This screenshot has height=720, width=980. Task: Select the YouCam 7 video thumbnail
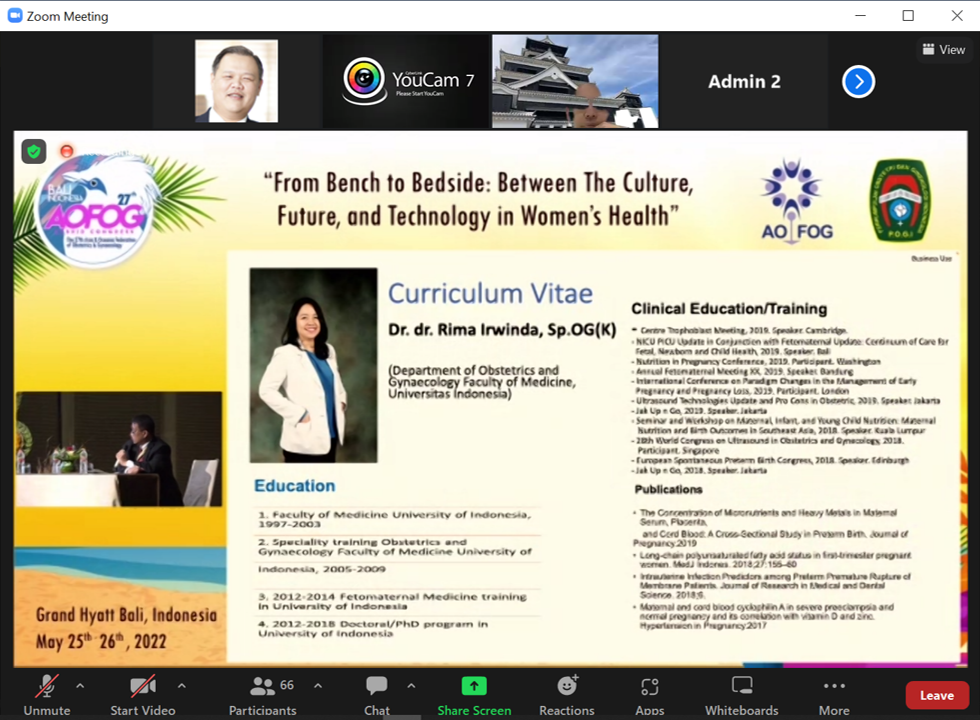pos(407,82)
